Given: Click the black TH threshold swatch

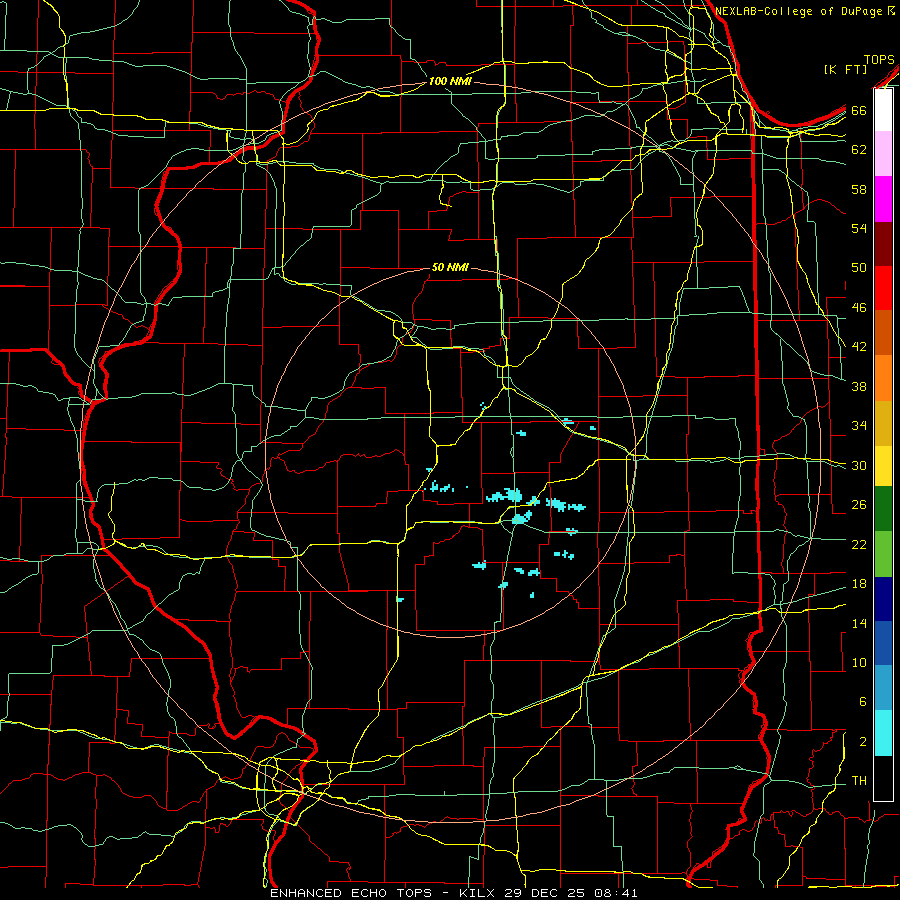Looking at the screenshot, I should (883, 778).
